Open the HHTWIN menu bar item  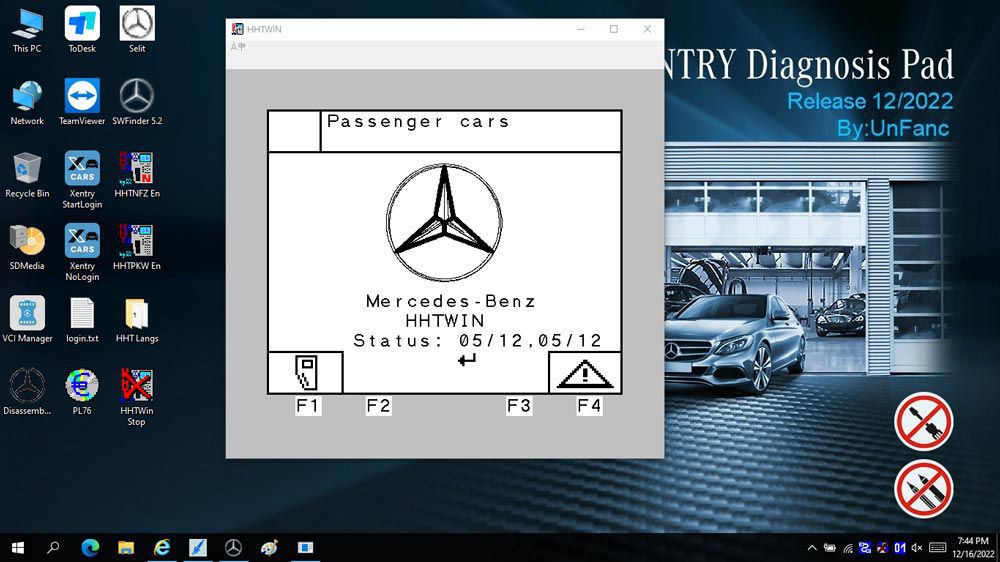point(238,47)
